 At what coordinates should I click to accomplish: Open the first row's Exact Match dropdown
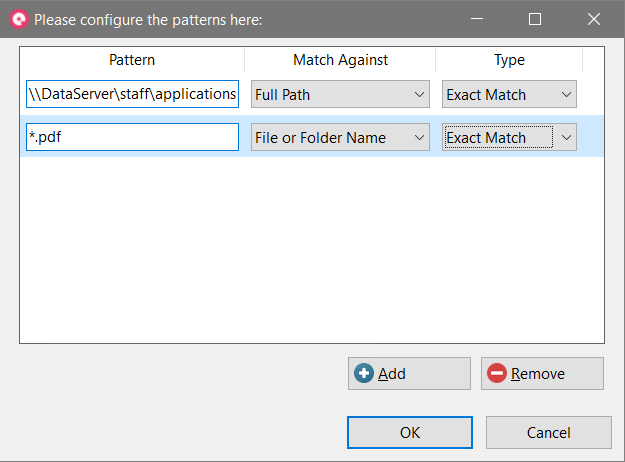tap(509, 95)
